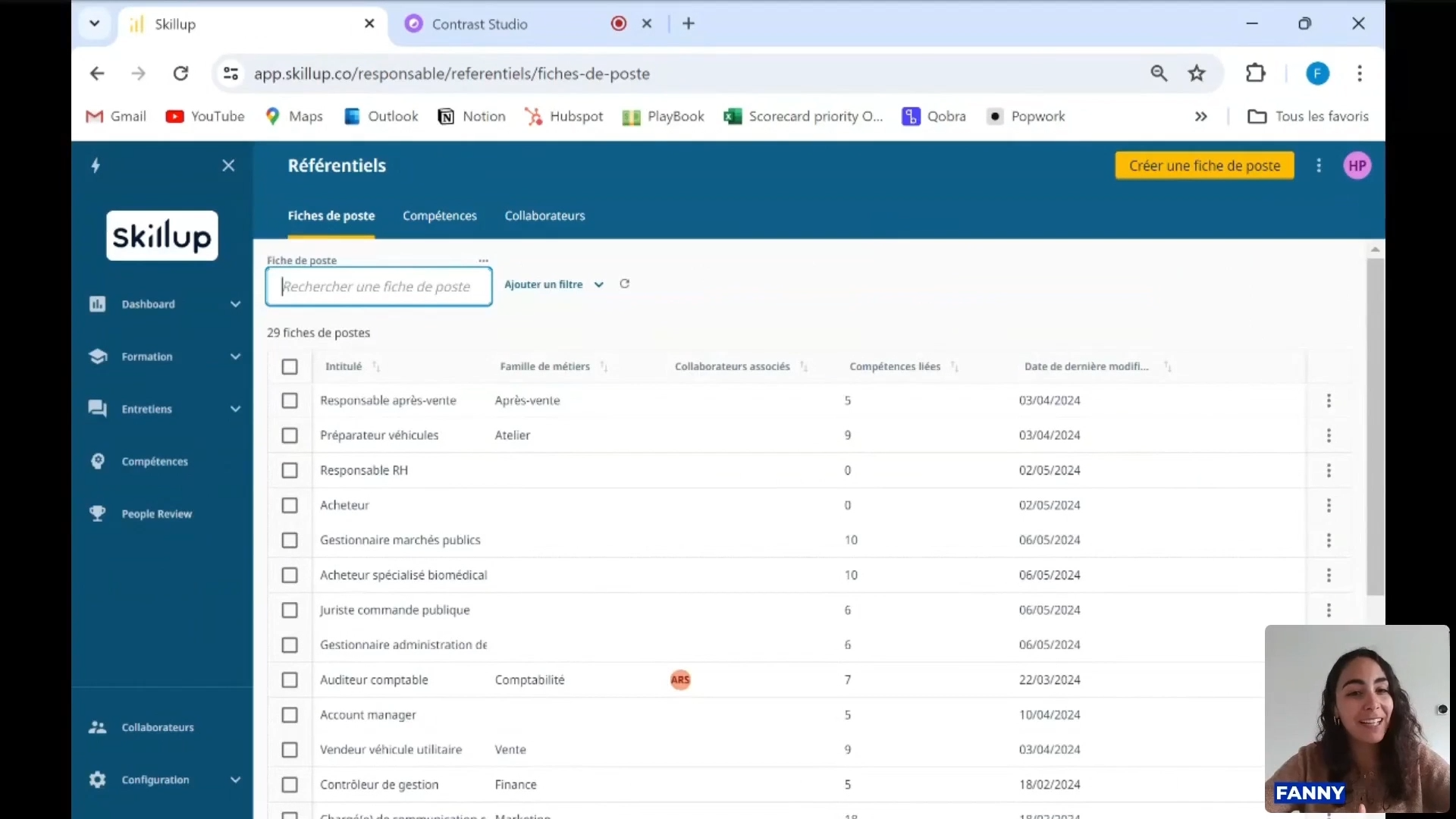Check the Auditeur comptable row

pyautogui.click(x=290, y=679)
